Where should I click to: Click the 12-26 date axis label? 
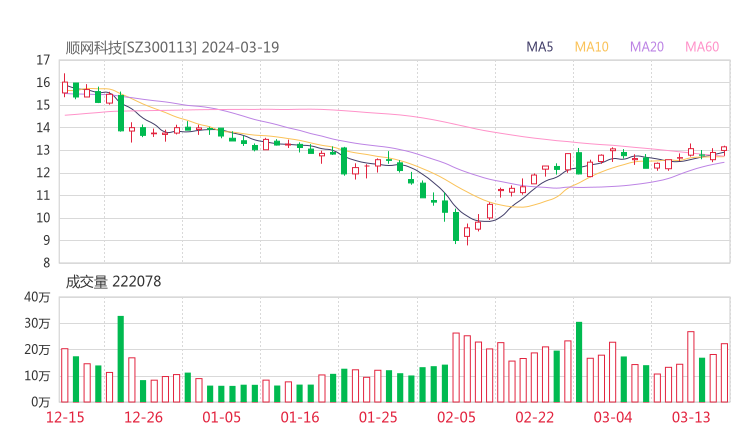pos(143,417)
